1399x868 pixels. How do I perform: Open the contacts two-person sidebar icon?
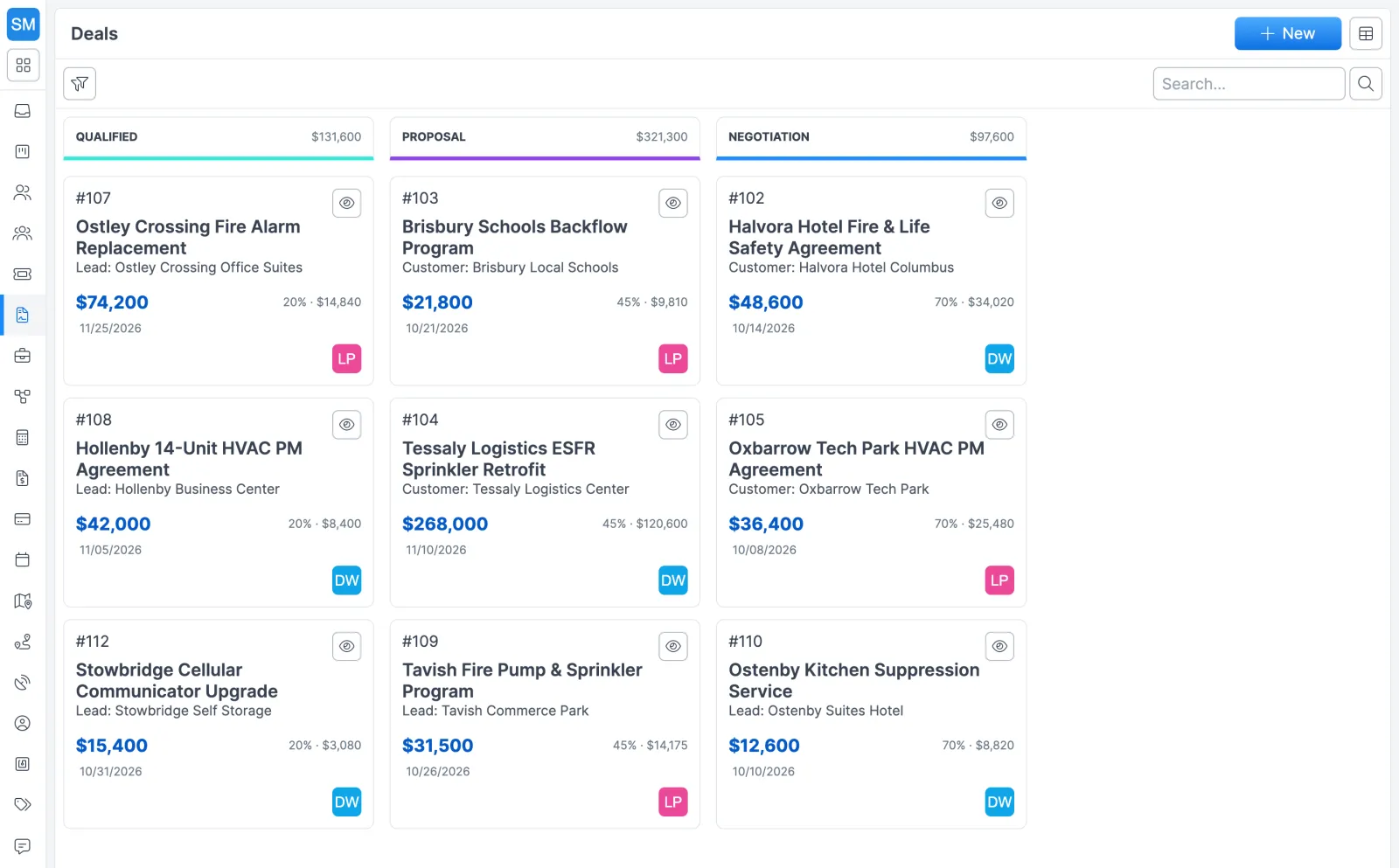[x=23, y=192]
